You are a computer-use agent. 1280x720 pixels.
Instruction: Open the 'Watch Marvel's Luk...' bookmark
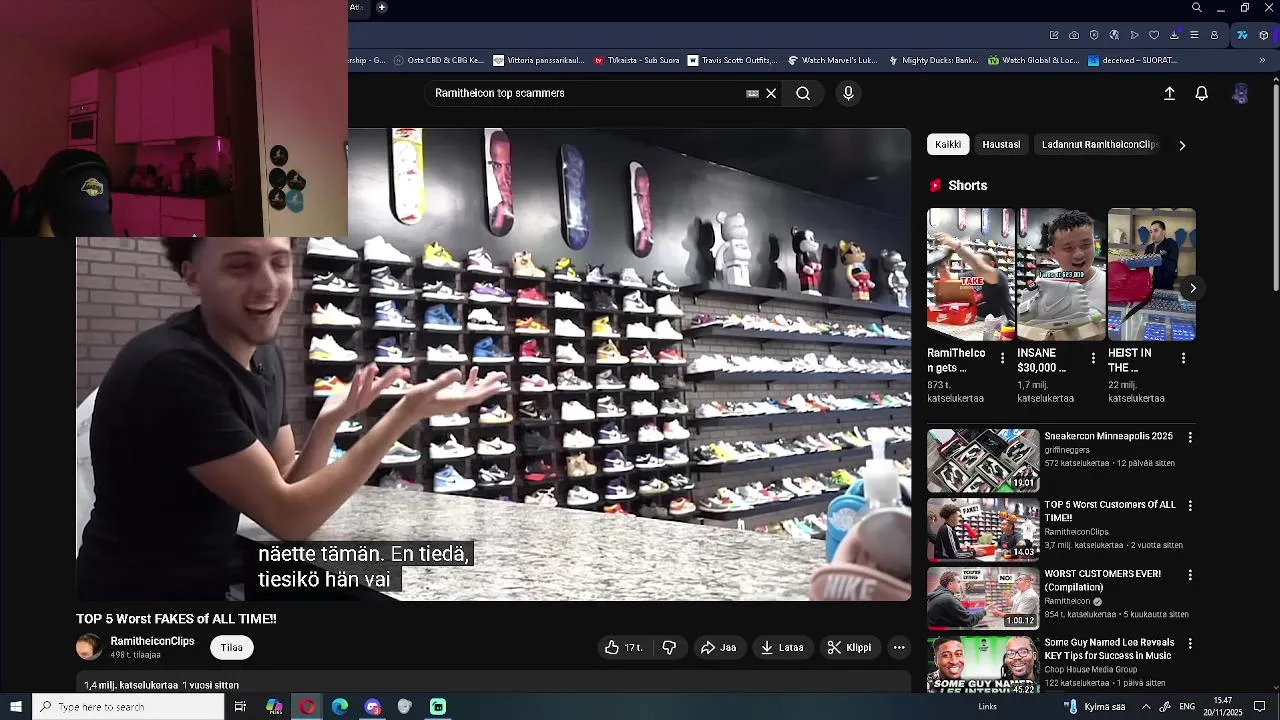point(833,60)
